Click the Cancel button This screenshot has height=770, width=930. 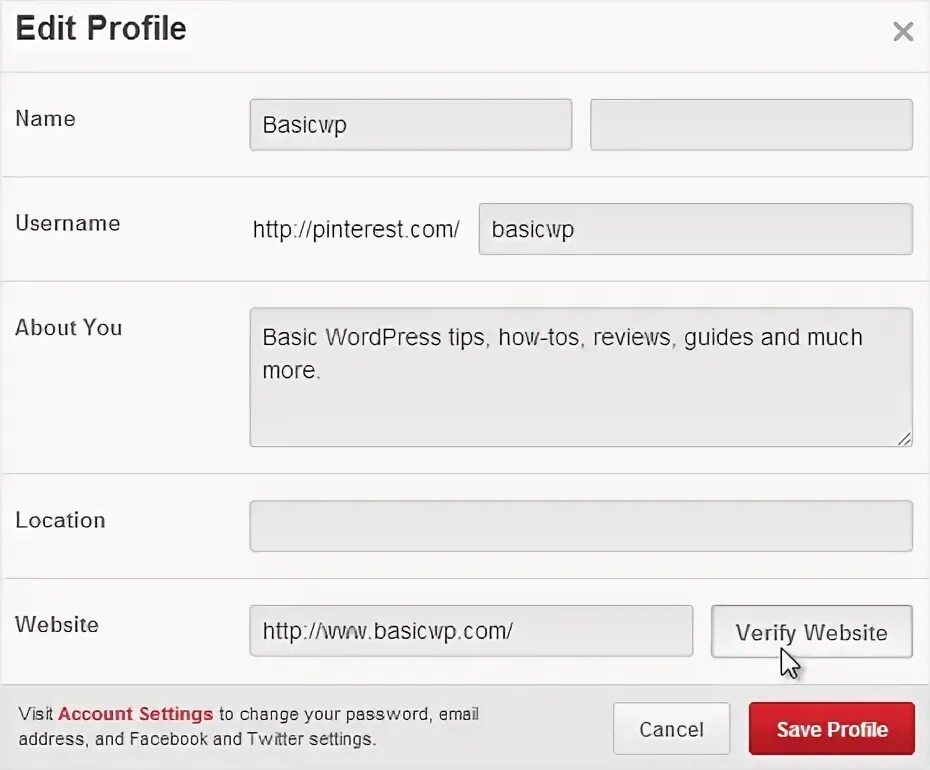[671, 728]
